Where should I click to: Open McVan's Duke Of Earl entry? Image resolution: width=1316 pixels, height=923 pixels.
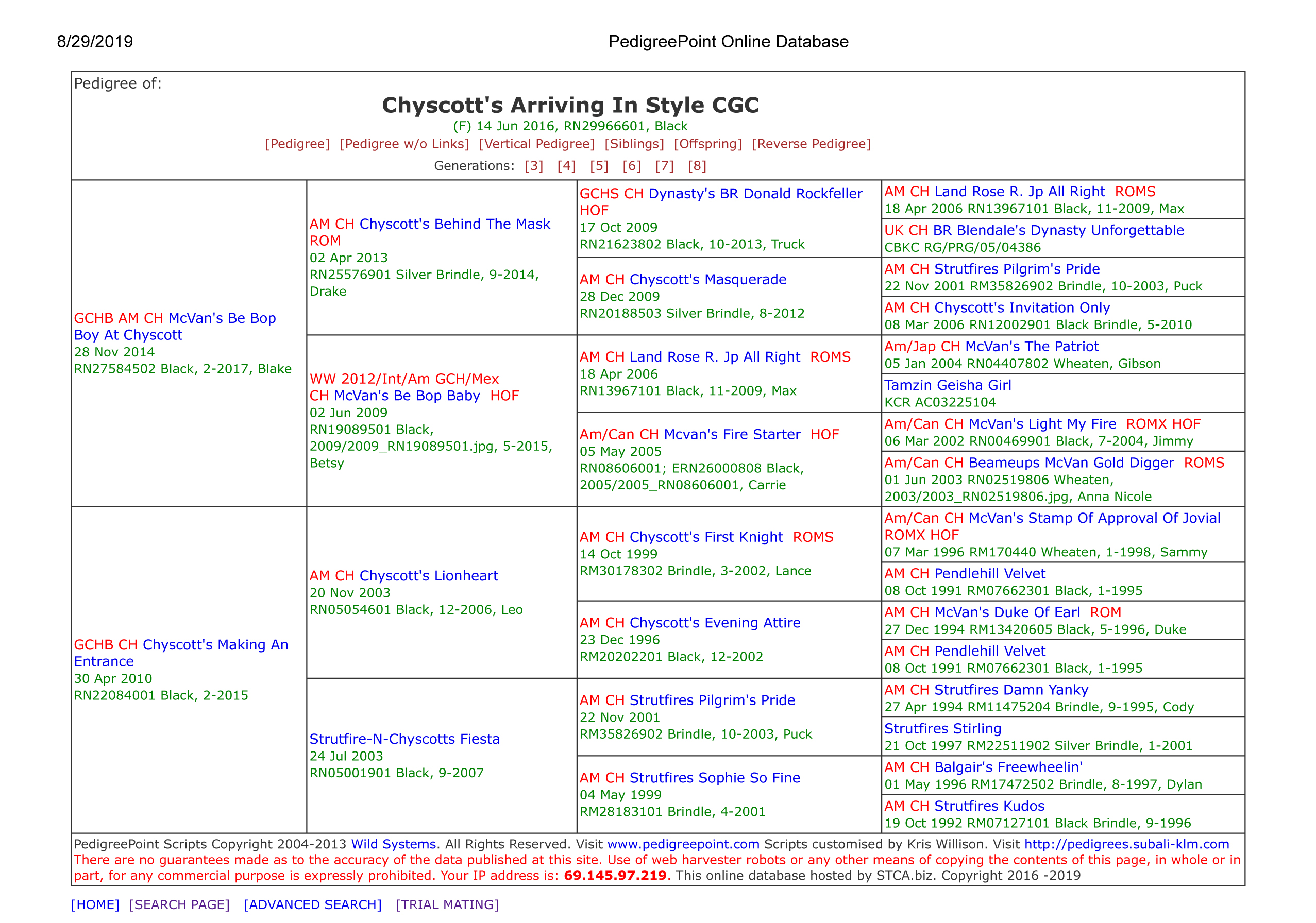tap(1007, 612)
